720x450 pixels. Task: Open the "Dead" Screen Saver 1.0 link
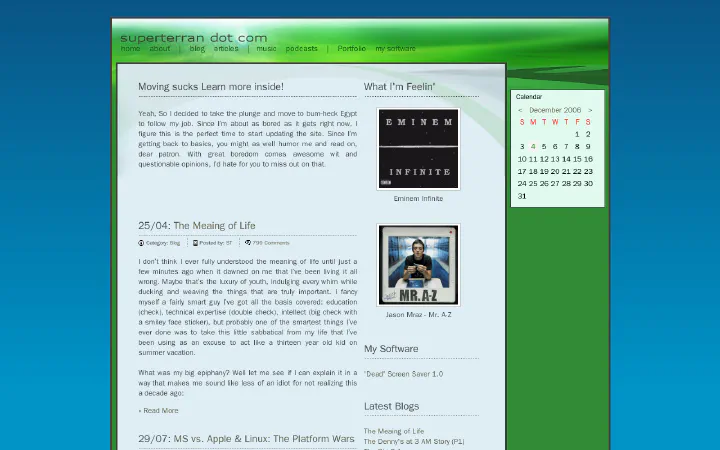404,374
